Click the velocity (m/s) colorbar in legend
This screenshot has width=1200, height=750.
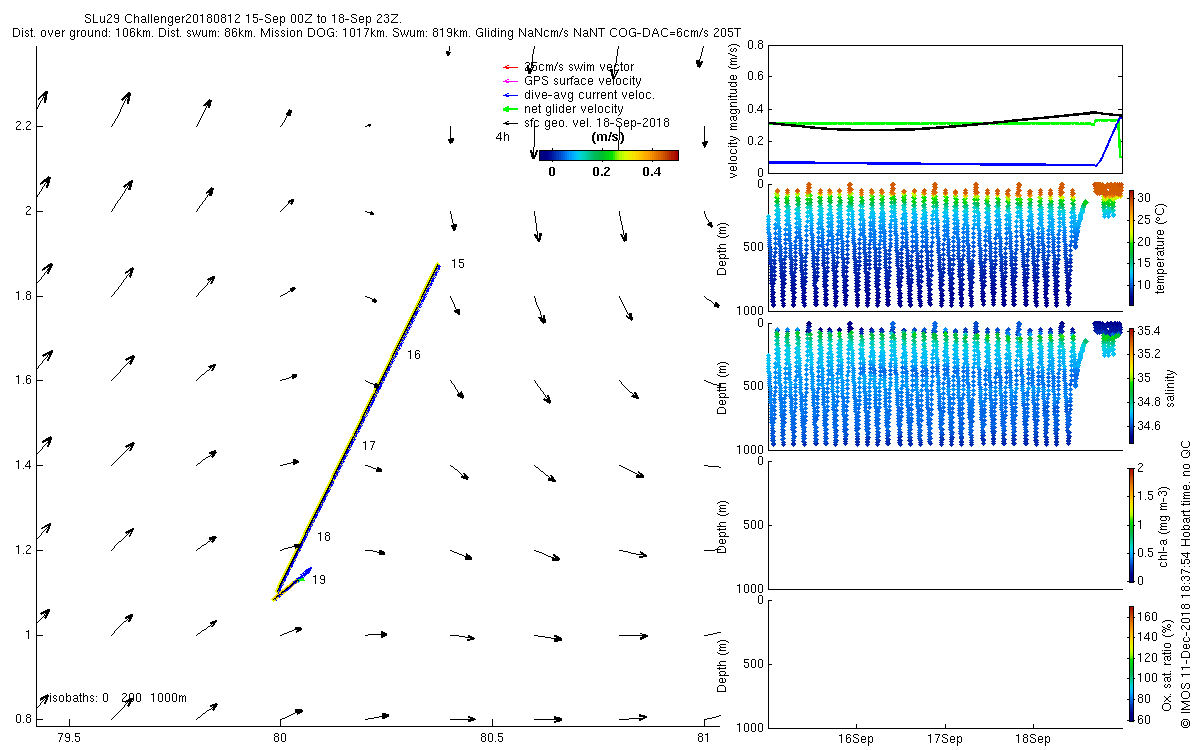[x=608, y=155]
